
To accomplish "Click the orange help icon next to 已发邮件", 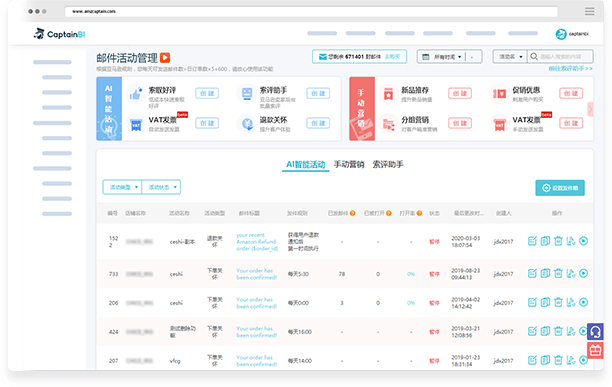I will tap(352, 213).
